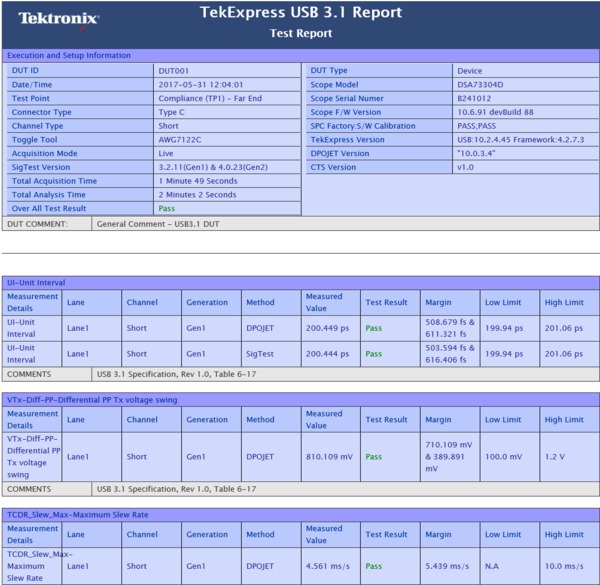Select SigTest version '3.2.11(Gen1) & 4.0.23(Gen2)'
600x585 pixels.
coord(213,167)
